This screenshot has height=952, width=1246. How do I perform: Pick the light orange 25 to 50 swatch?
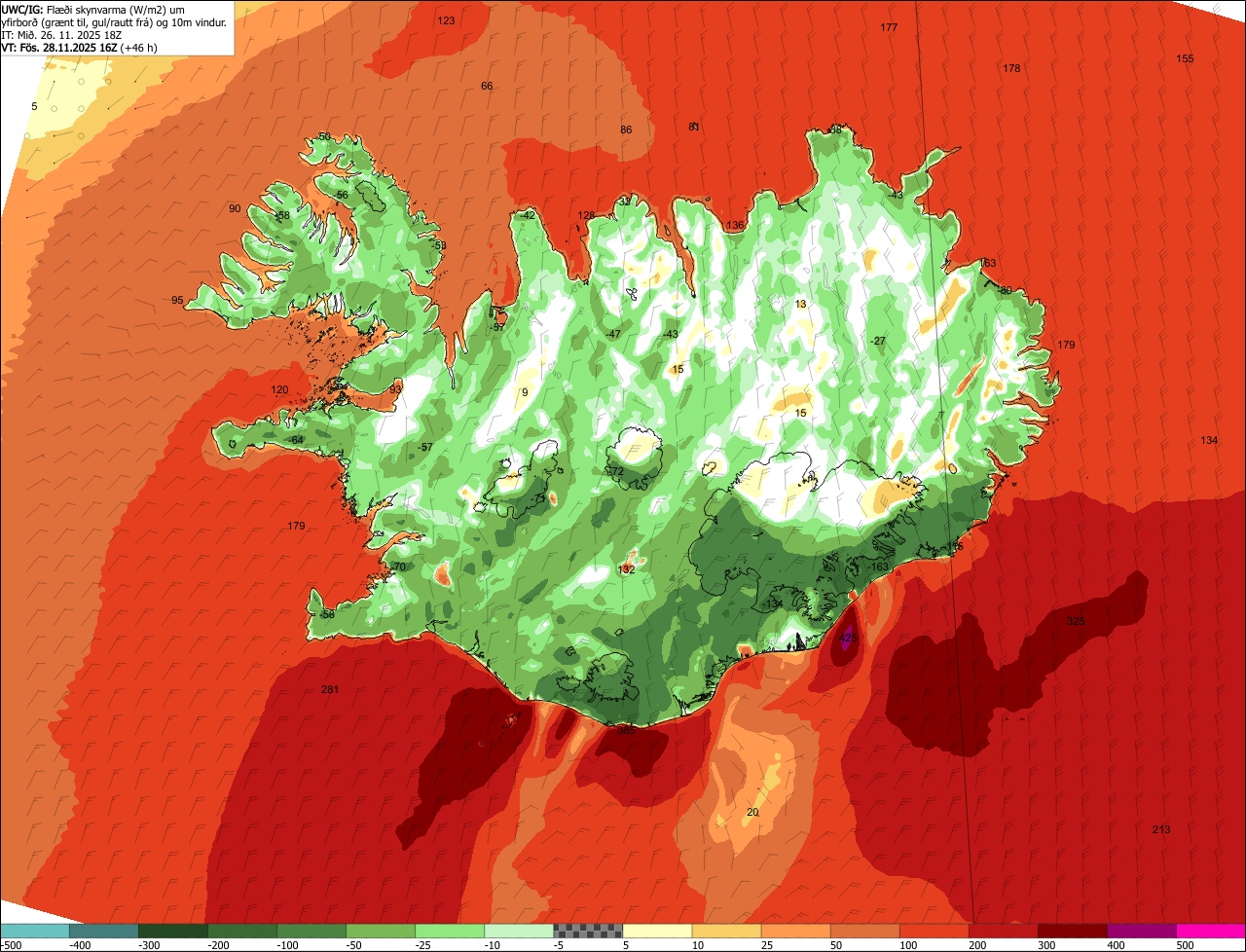coord(794,930)
